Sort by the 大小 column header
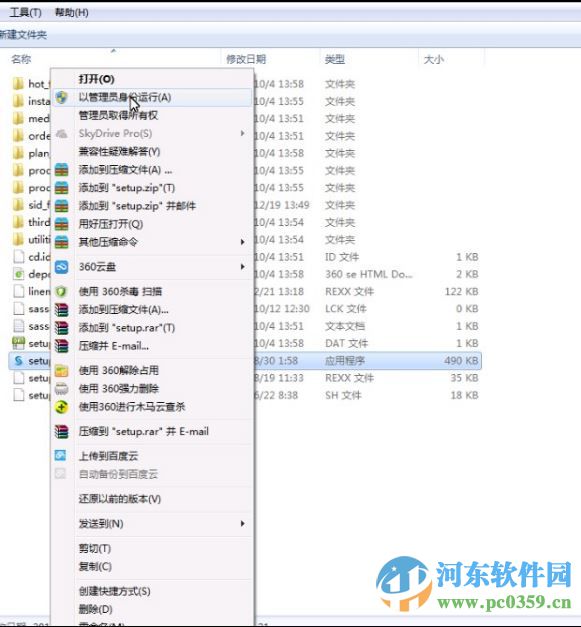Screen dimensions: 581x627 coord(433,59)
